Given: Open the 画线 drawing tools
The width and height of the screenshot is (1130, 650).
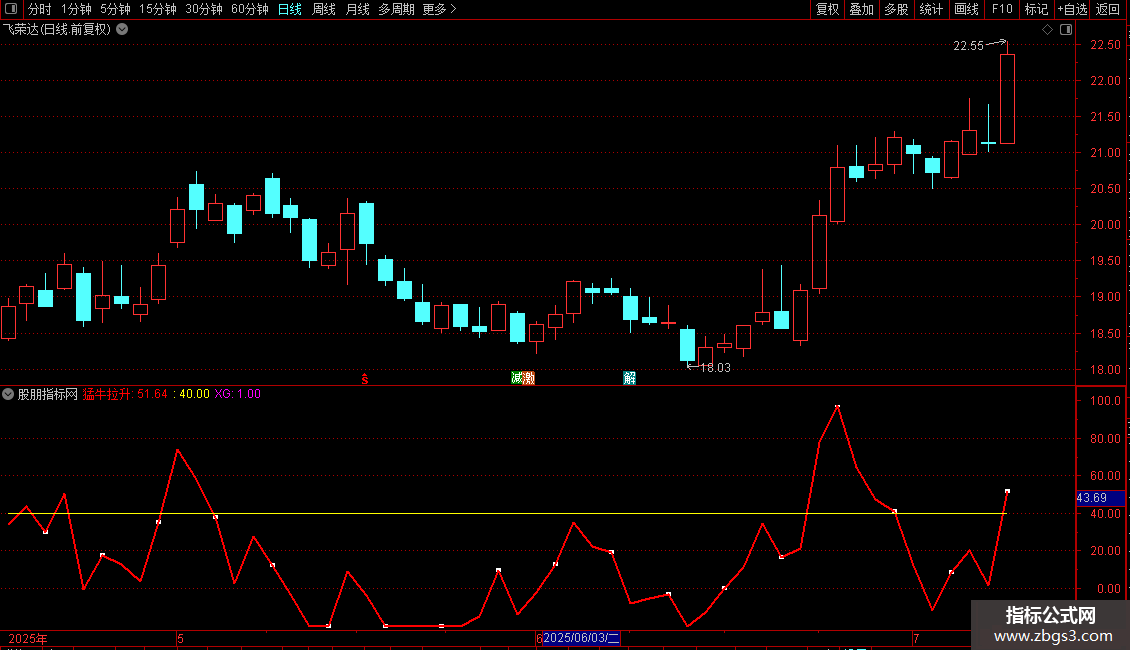Looking at the screenshot, I should click(966, 9).
